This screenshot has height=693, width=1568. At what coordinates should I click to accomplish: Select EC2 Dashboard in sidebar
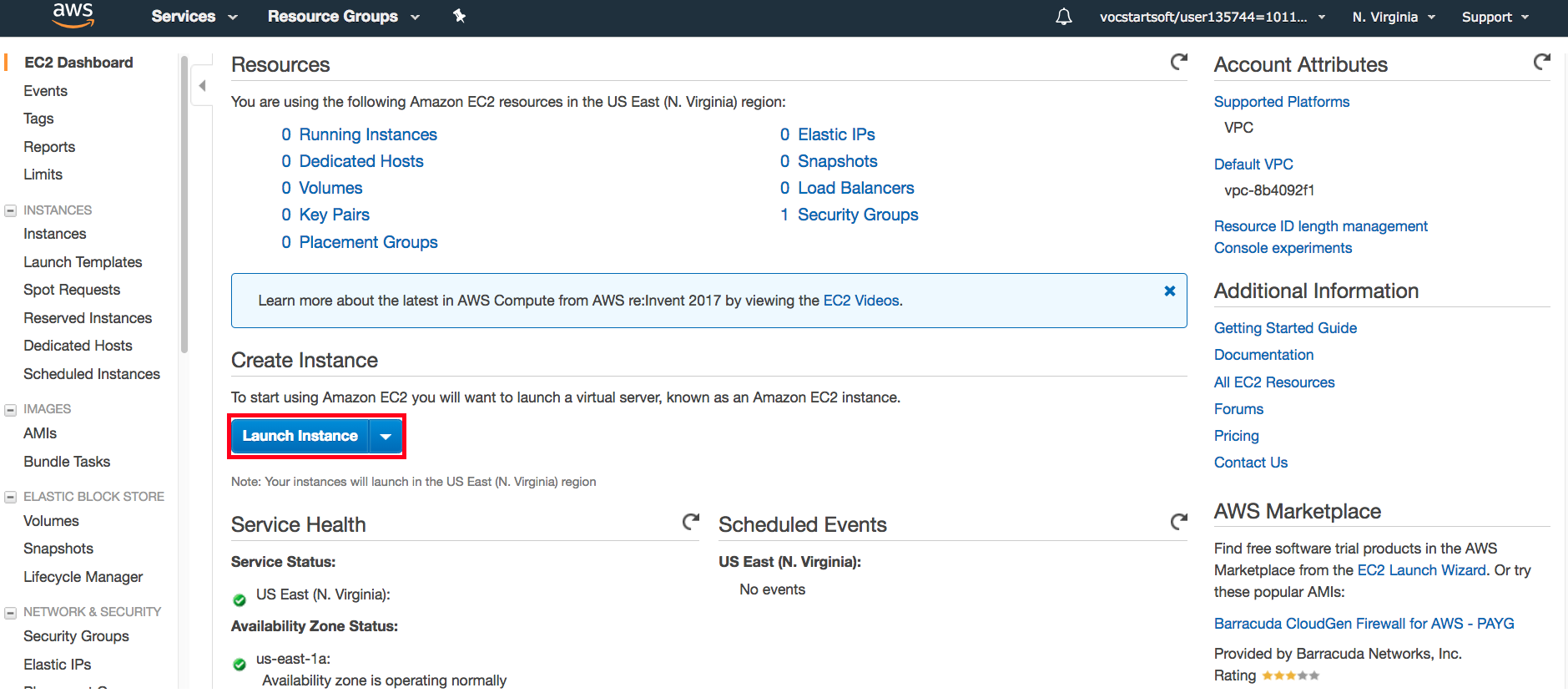click(x=78, y=63)
